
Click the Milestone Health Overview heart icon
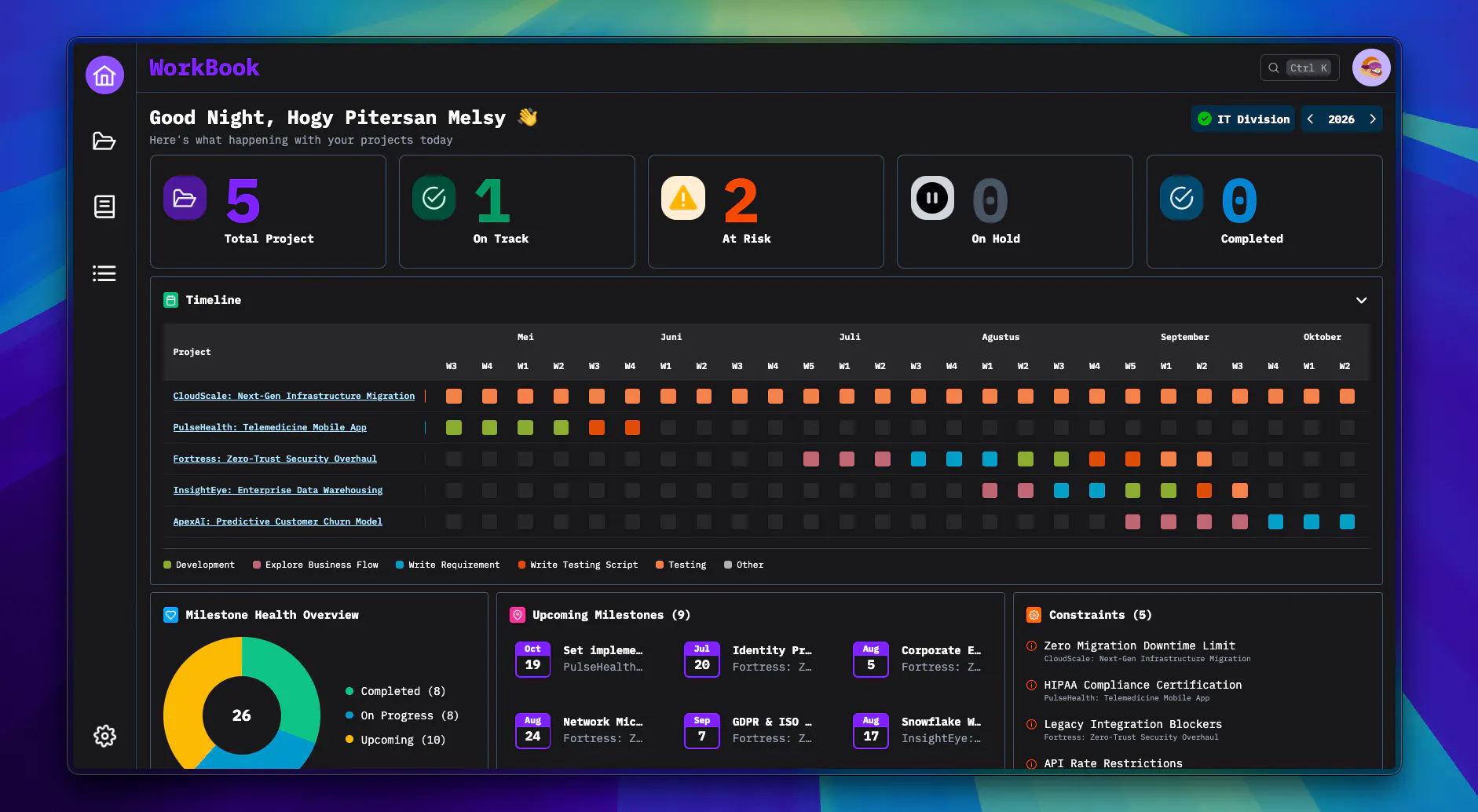tap(170, 615)
